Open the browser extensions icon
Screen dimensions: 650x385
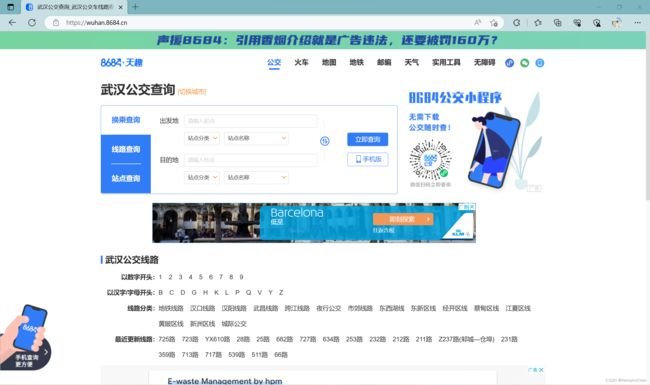(517, 23)
